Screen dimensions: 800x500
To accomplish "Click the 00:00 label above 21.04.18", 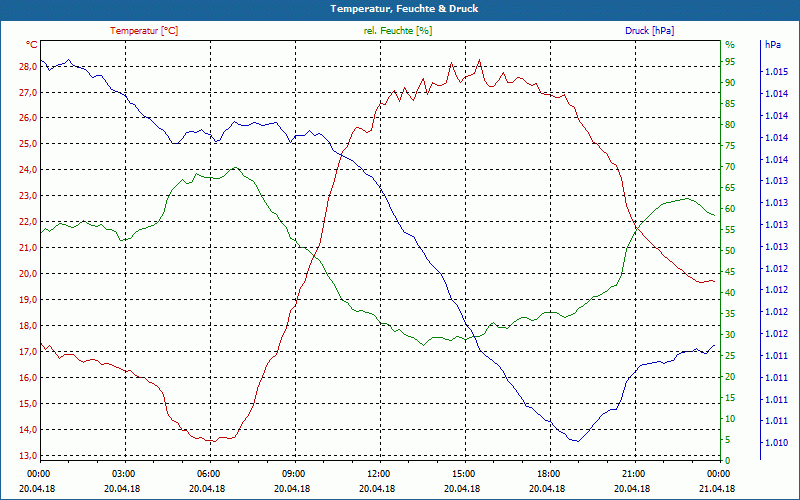I will [718, 474].
